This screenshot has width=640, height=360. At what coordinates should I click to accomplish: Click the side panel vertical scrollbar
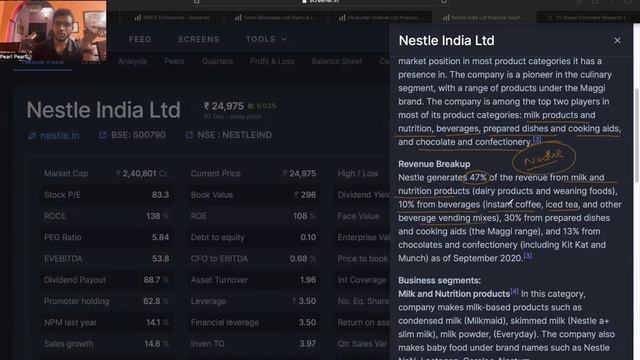pos(637,135)
